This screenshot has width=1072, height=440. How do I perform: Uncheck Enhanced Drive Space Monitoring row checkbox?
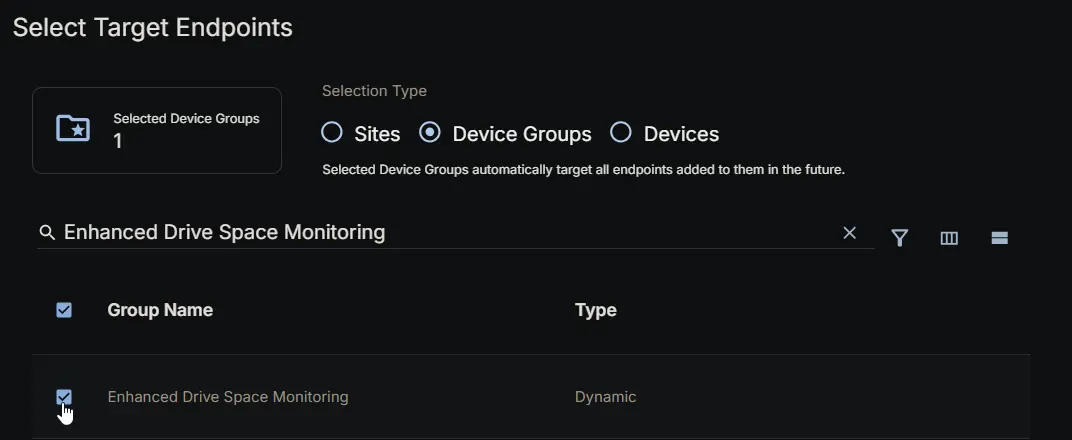[64, 396]
